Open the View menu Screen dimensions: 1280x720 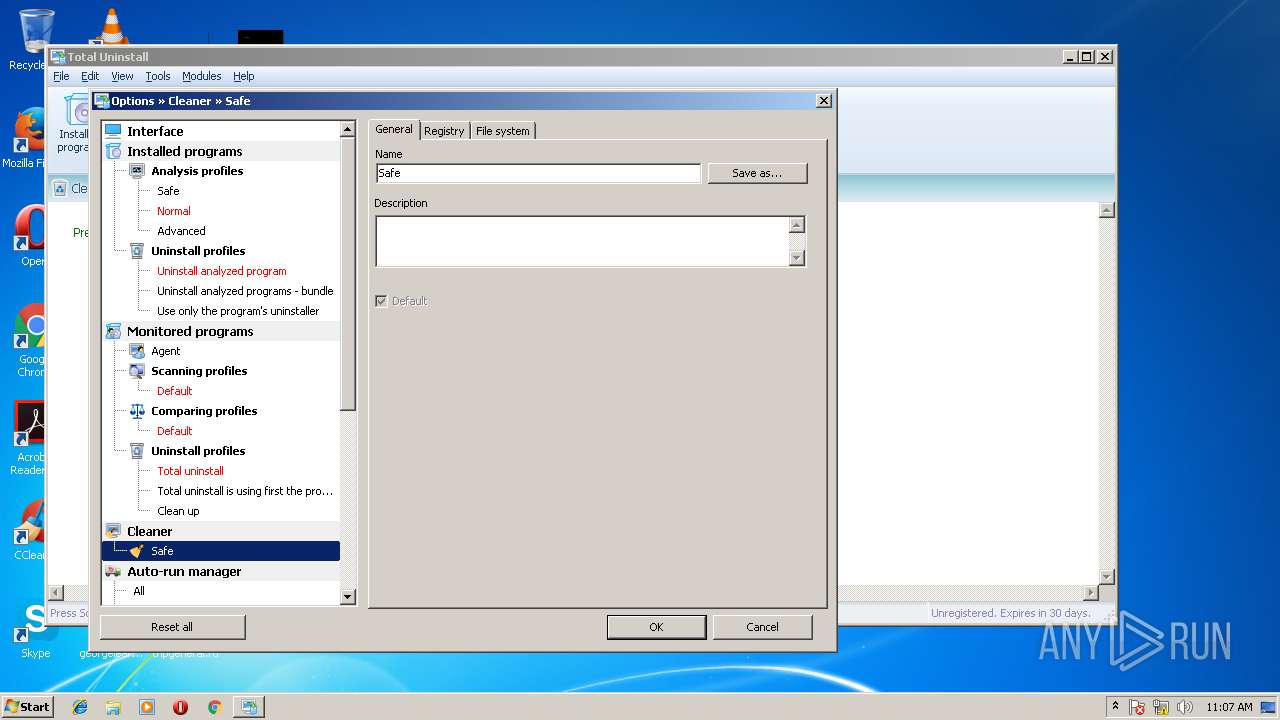pyautogui.click(x=122, y=76)
